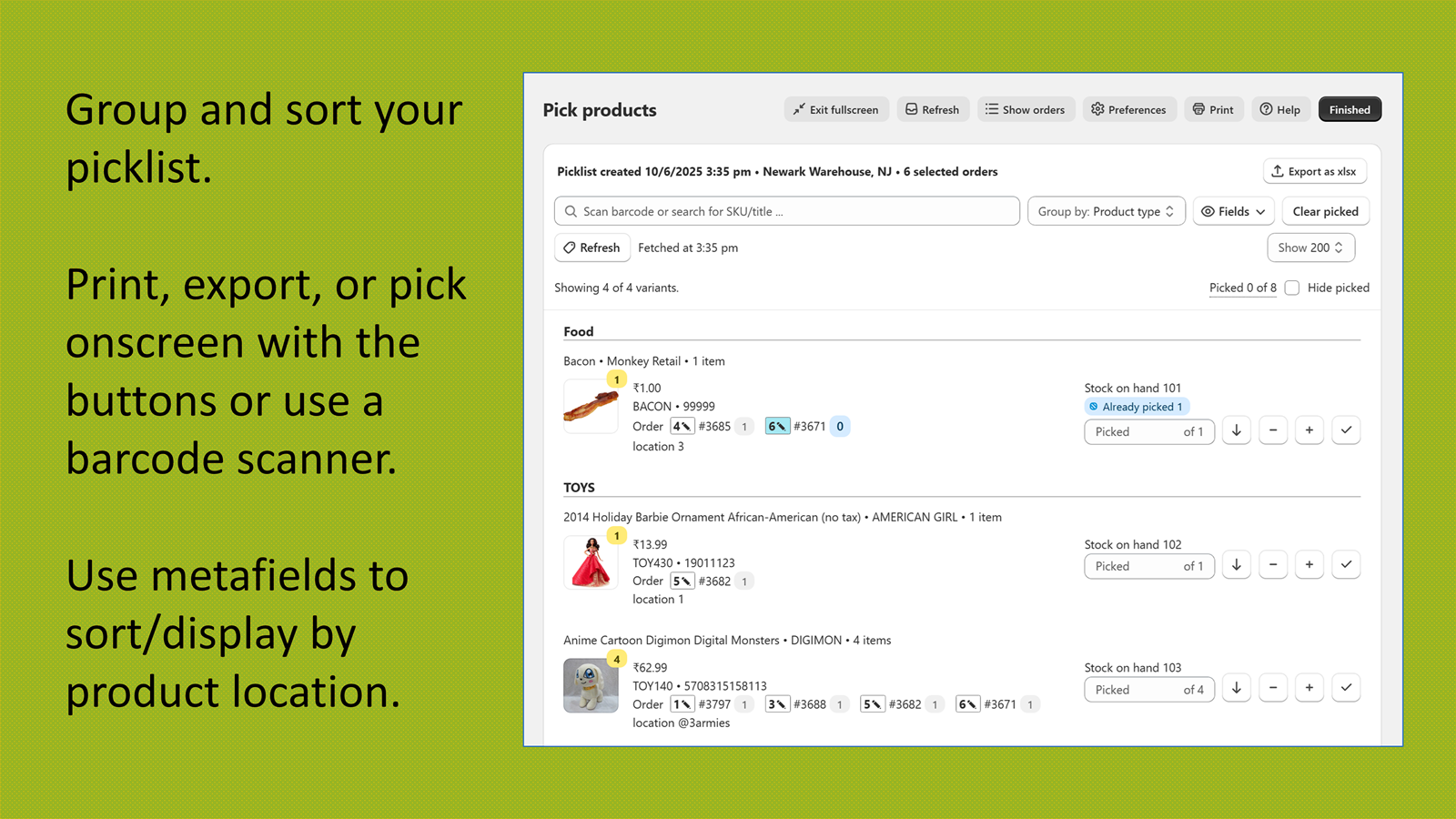This screenshot has height=819, width=1456.
Task: Click plus icon on Bacon row
Action: tap(1309, 430)
